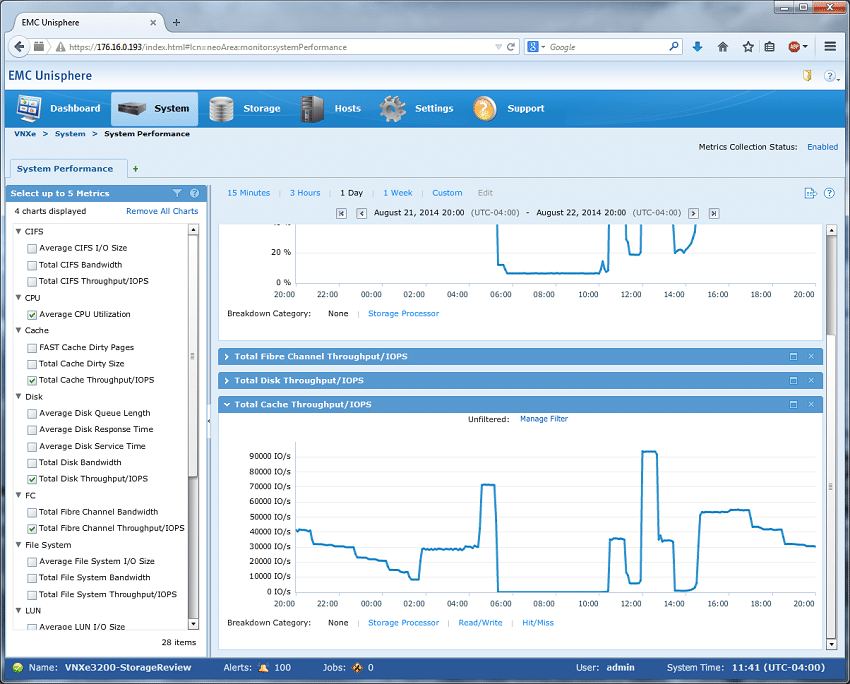The image size is (850, 684).
Task: Open the System section
Action: 154,108
